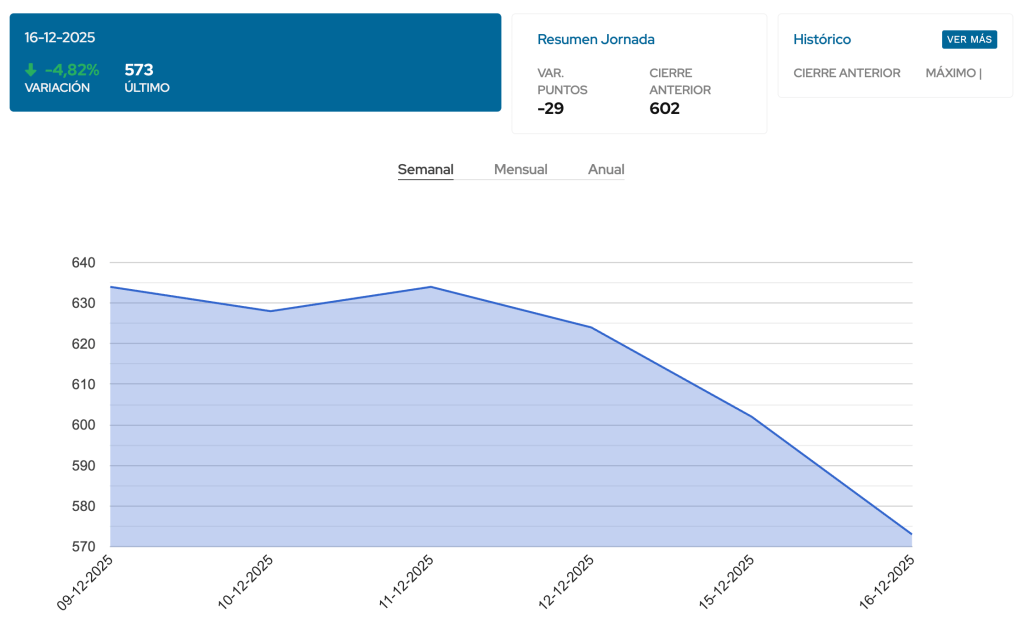Click the 640 y-axis label

tap(83, 262)
